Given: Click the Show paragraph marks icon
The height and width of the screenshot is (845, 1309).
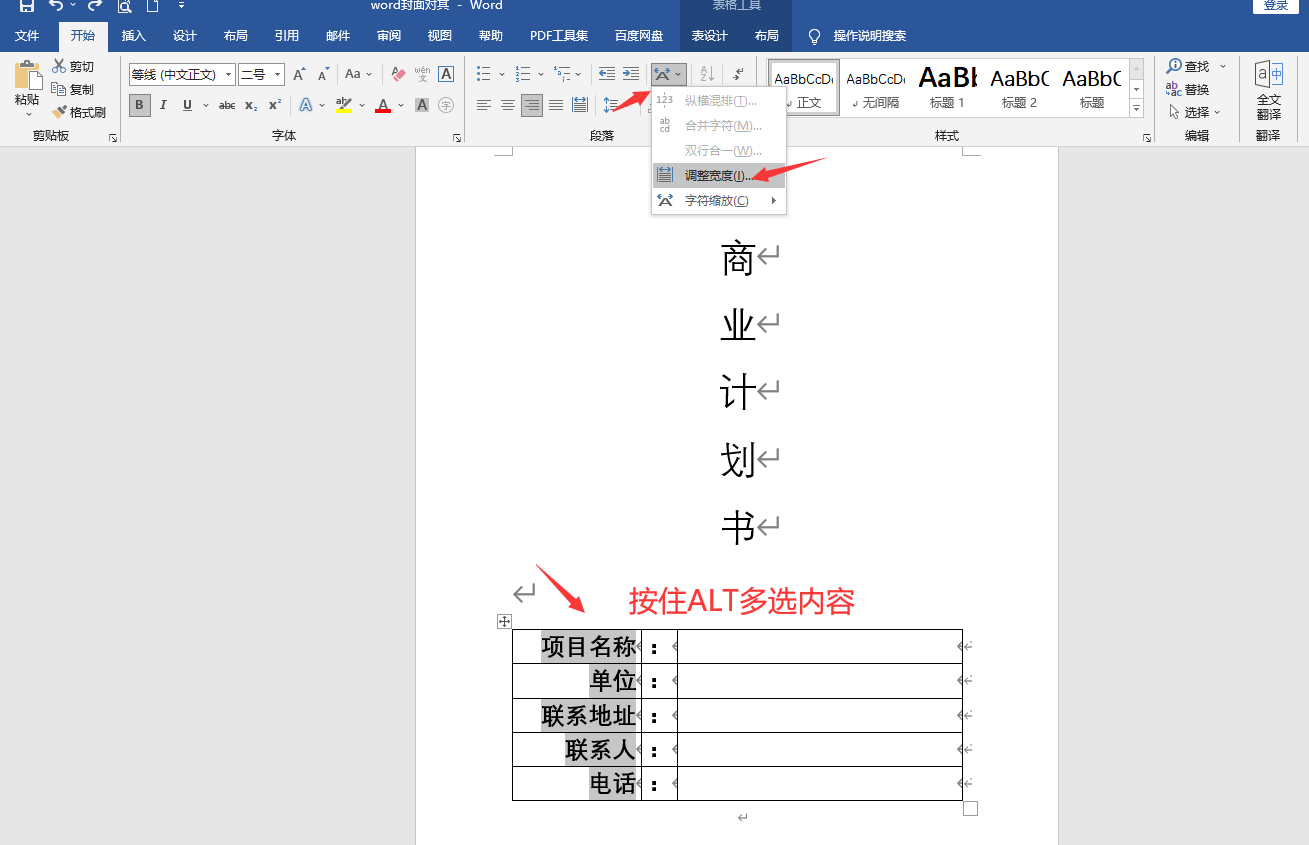Looking at the screenshot, I should click(x=738, y=74).
